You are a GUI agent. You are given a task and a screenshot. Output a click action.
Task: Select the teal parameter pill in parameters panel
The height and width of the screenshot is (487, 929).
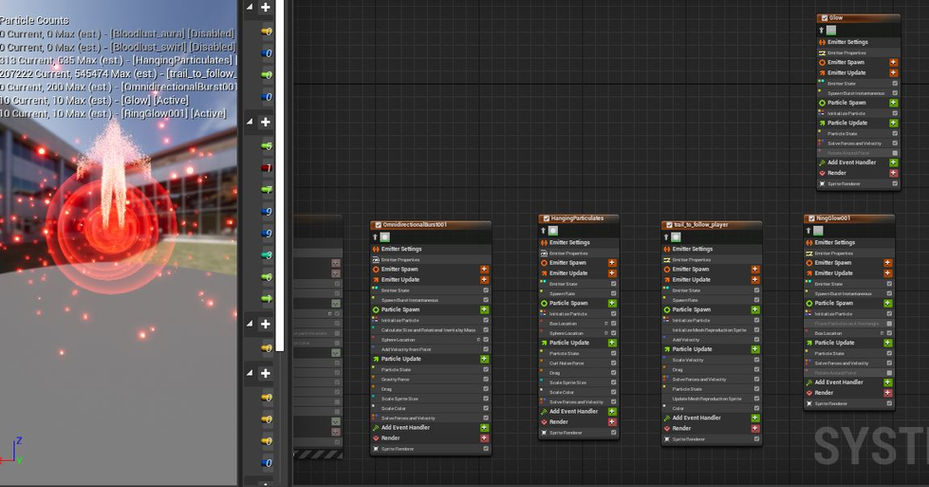tap(267, 255)
